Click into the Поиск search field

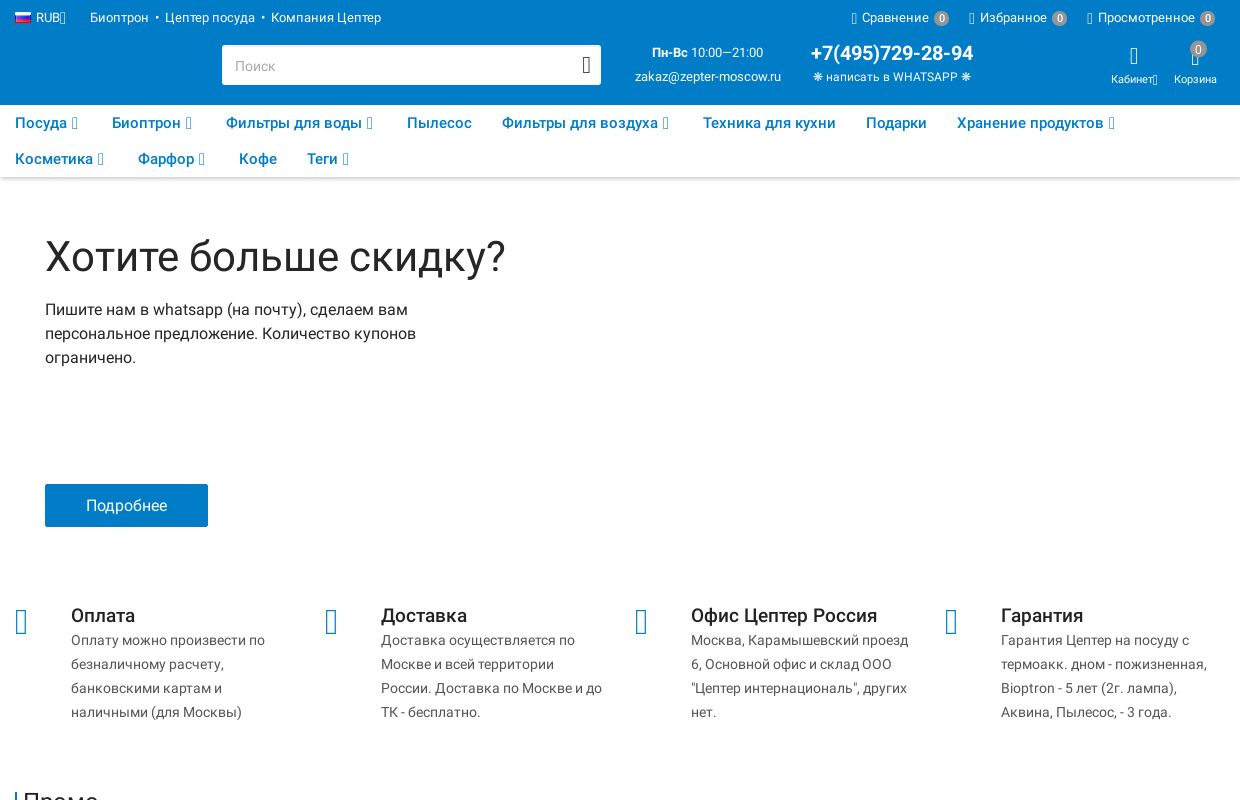click(400, 66)
